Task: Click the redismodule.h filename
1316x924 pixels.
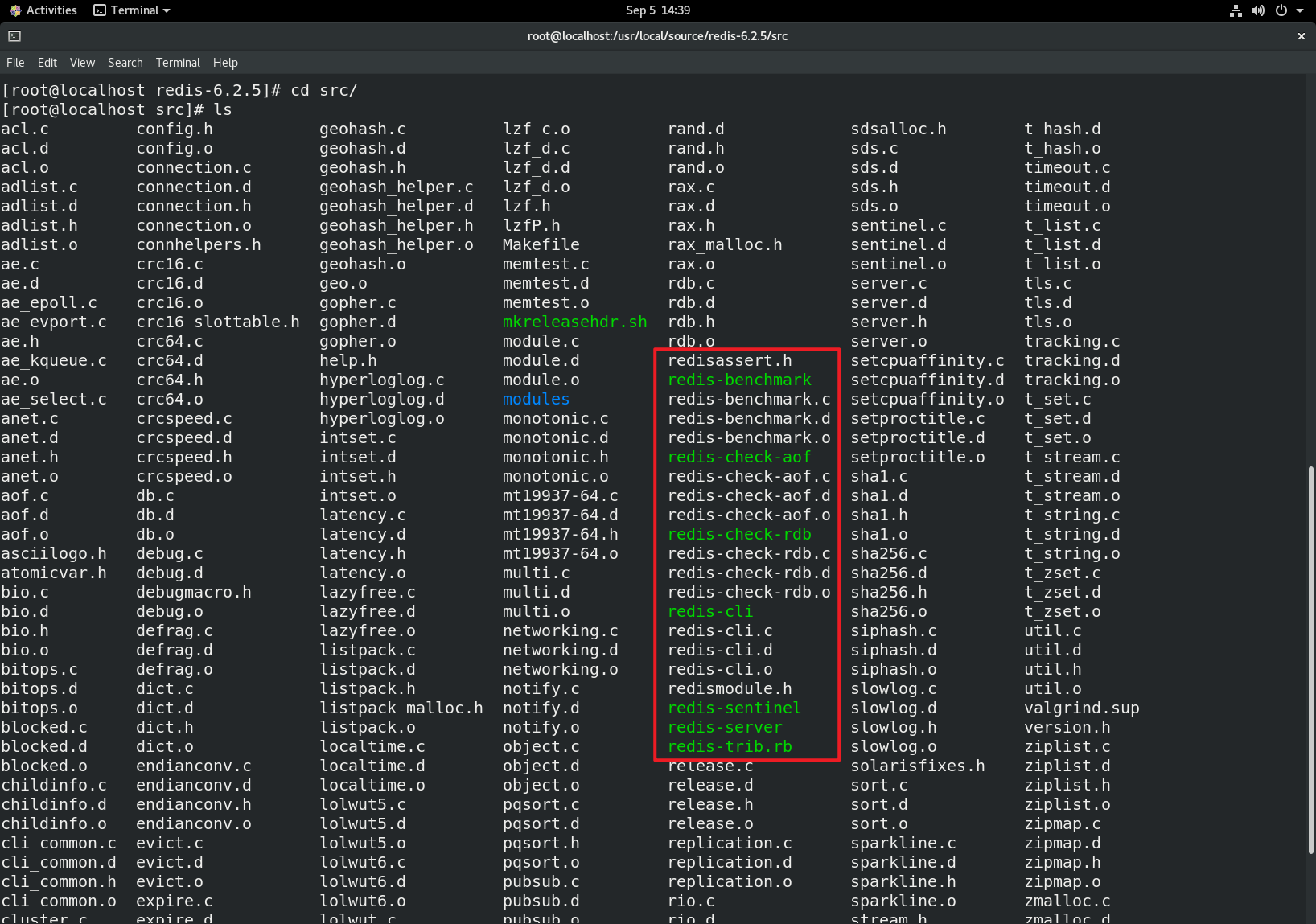Action: [x=730, y=688]
